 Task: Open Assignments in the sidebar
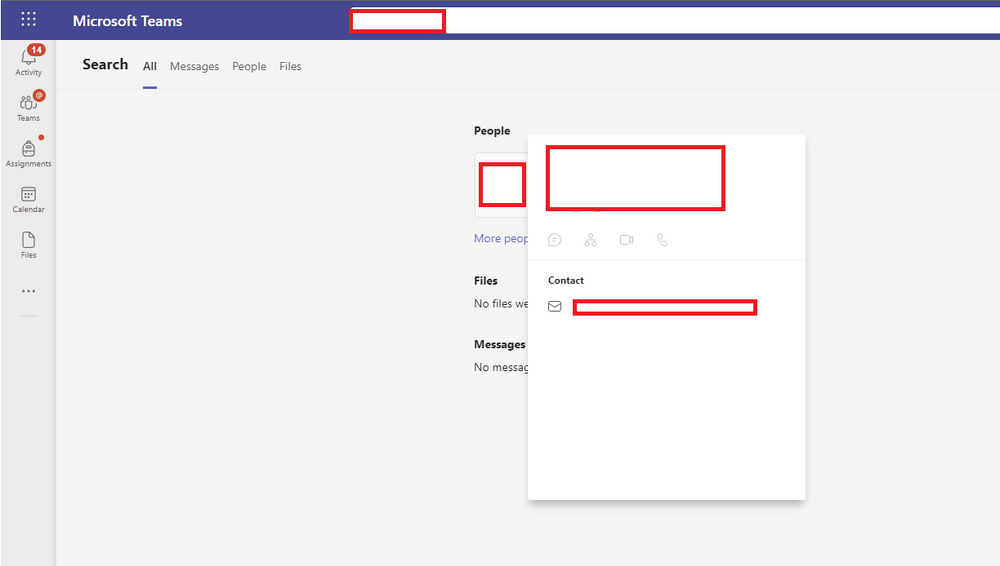[x=29, y=153]
